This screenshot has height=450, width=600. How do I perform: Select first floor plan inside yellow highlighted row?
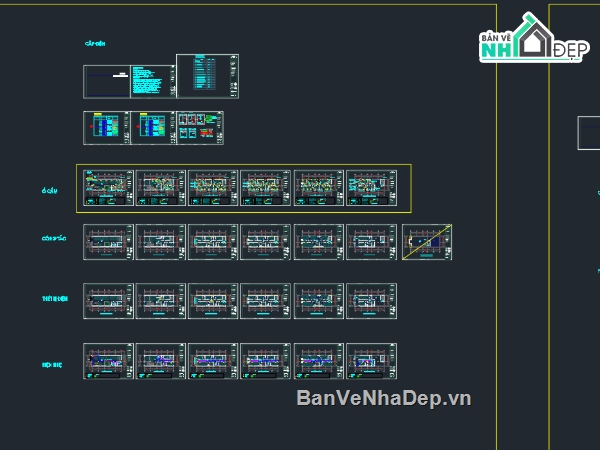tap(107, 188)
